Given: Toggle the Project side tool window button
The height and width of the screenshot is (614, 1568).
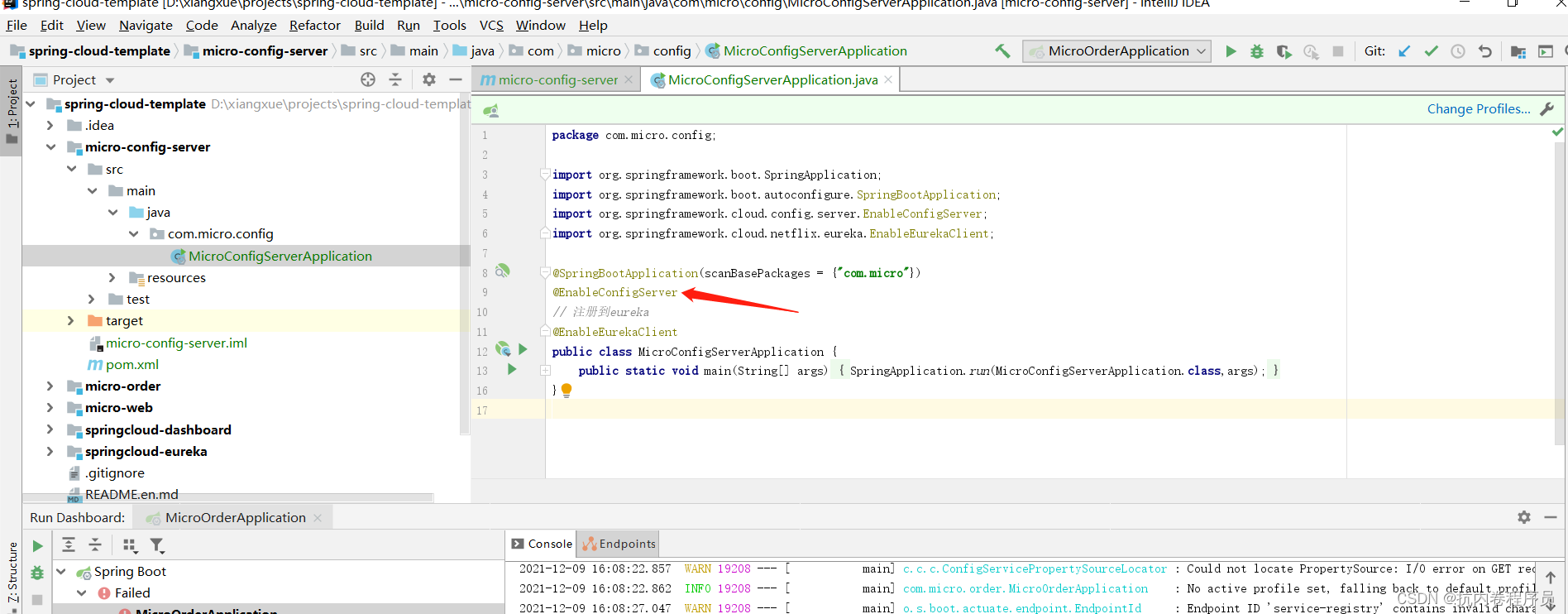Looking at the screenshot, I should 12,109.
